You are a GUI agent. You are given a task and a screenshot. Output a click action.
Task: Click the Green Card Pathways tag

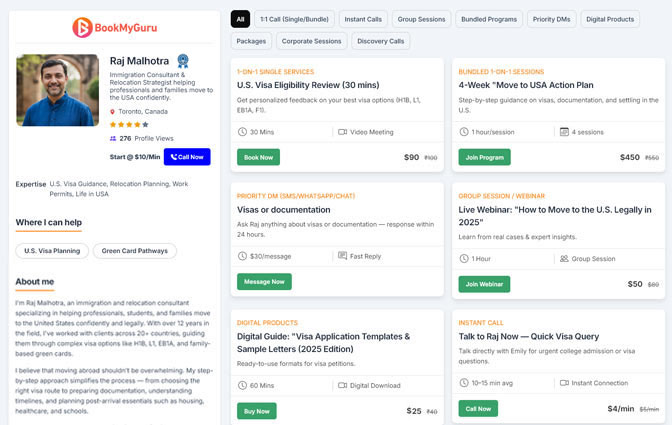pos(135,251)
